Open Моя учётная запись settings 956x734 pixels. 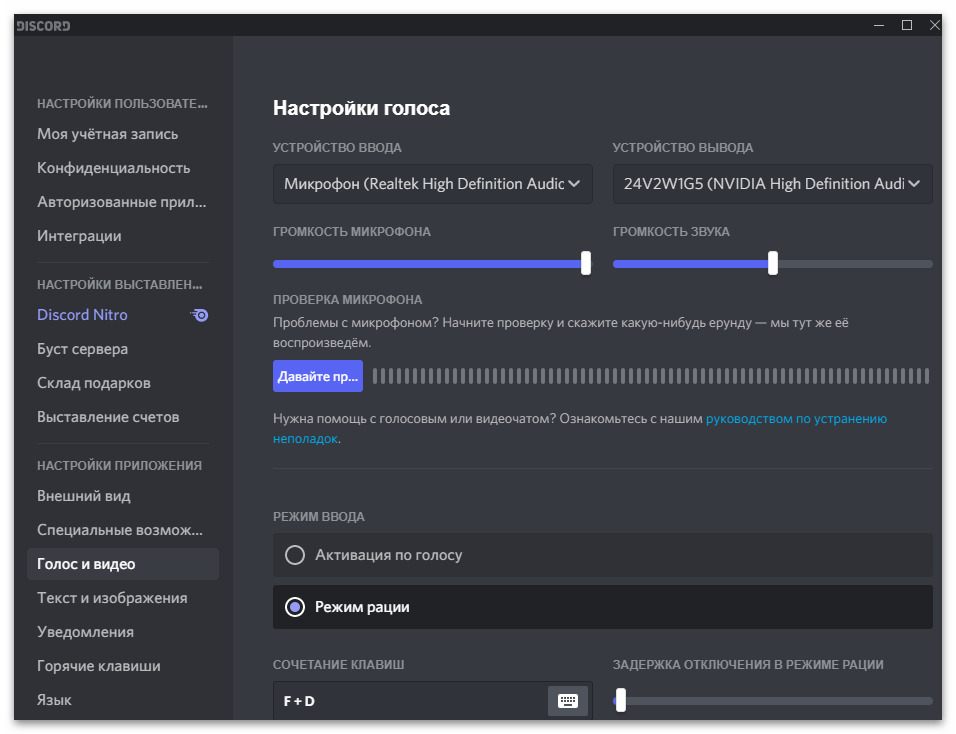107,134
